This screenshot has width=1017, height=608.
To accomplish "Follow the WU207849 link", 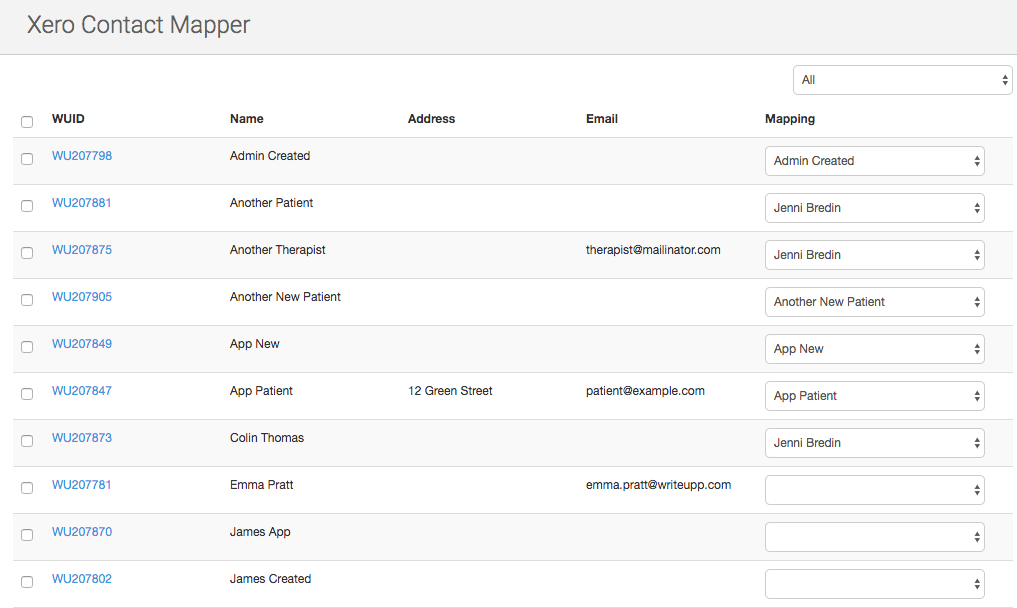I will (82, 344).
